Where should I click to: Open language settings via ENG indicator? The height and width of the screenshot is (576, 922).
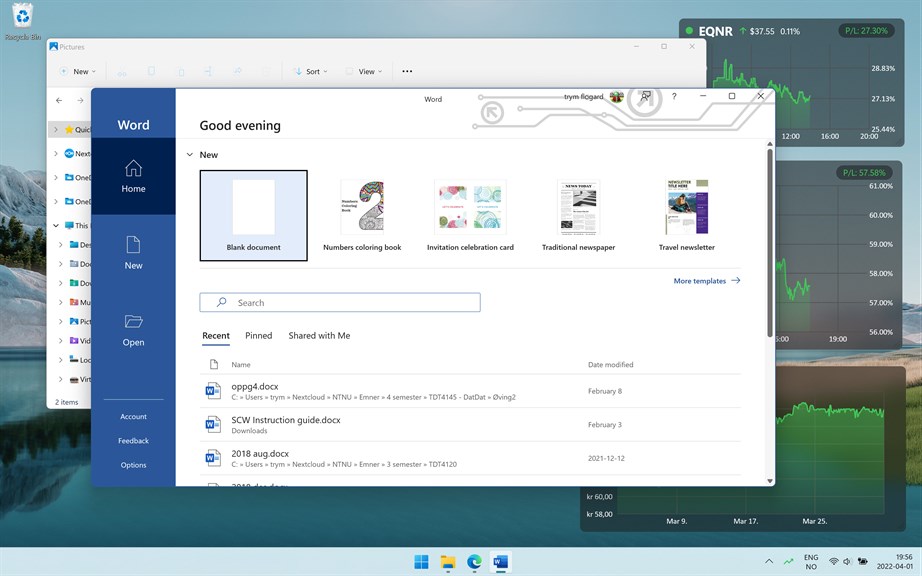pyautogui.click(x=810, y=561)
